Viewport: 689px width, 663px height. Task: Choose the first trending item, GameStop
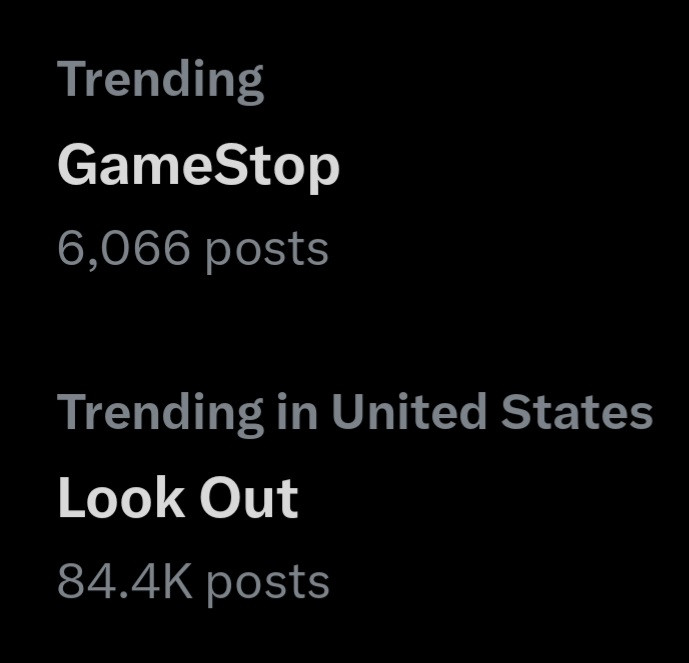(x=198, y=166)
